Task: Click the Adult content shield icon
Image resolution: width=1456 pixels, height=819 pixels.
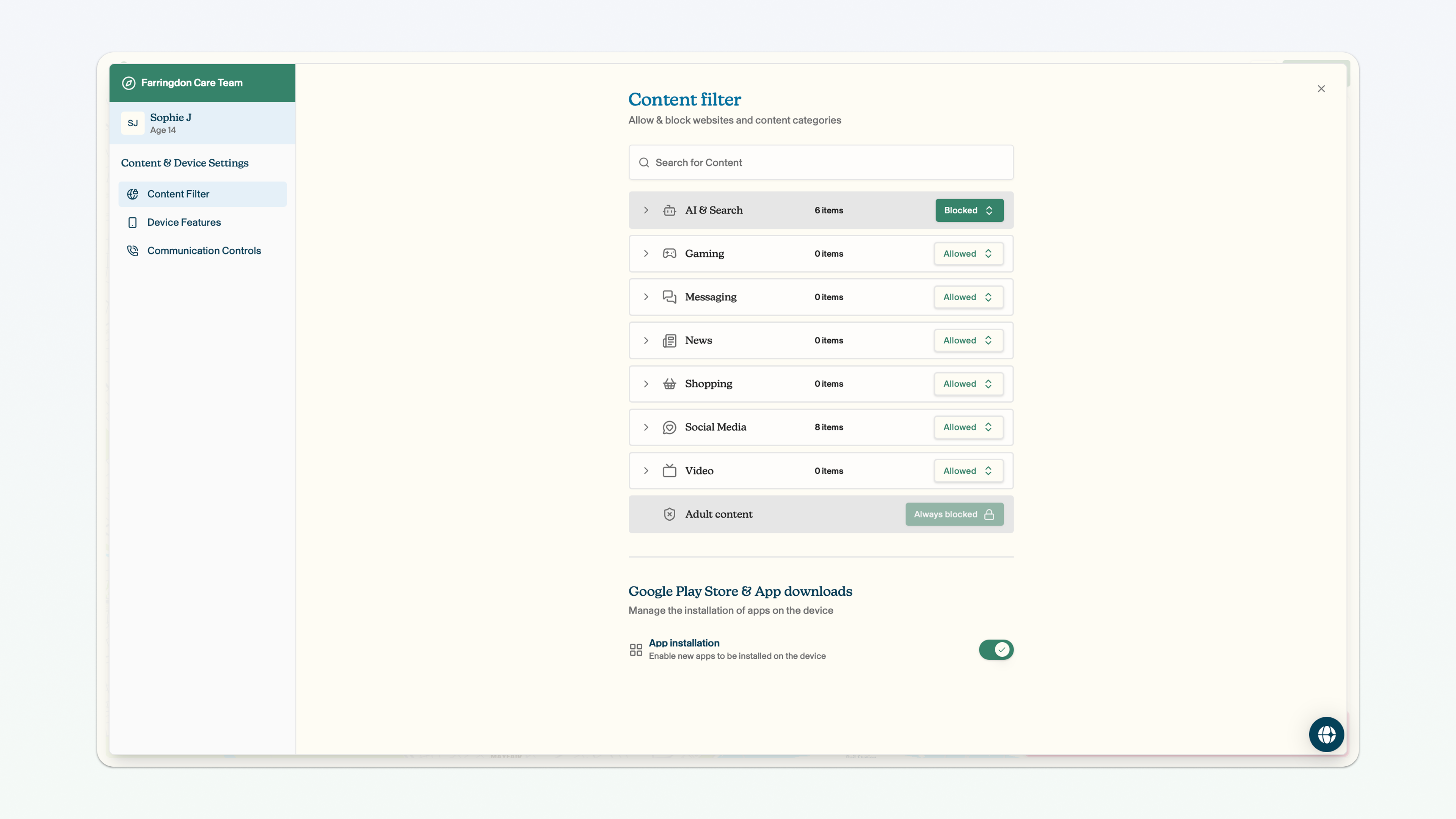Action: click(x=669, y=515)
